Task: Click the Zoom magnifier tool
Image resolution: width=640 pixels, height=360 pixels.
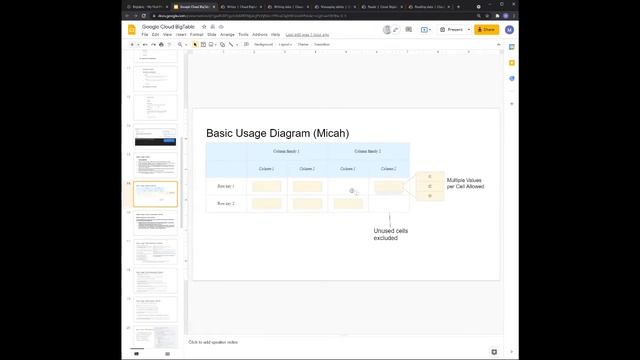Action: pyautogui.click(x=180, y=44)
